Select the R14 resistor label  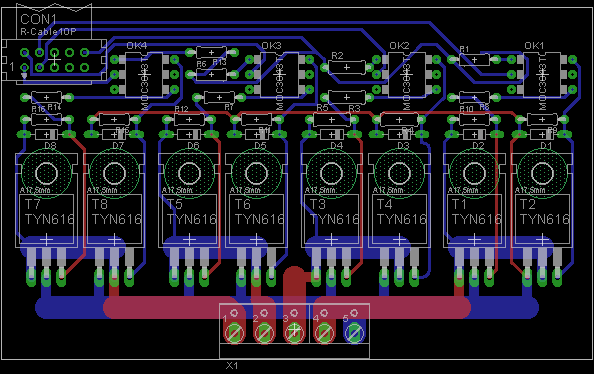coord(55,108)
